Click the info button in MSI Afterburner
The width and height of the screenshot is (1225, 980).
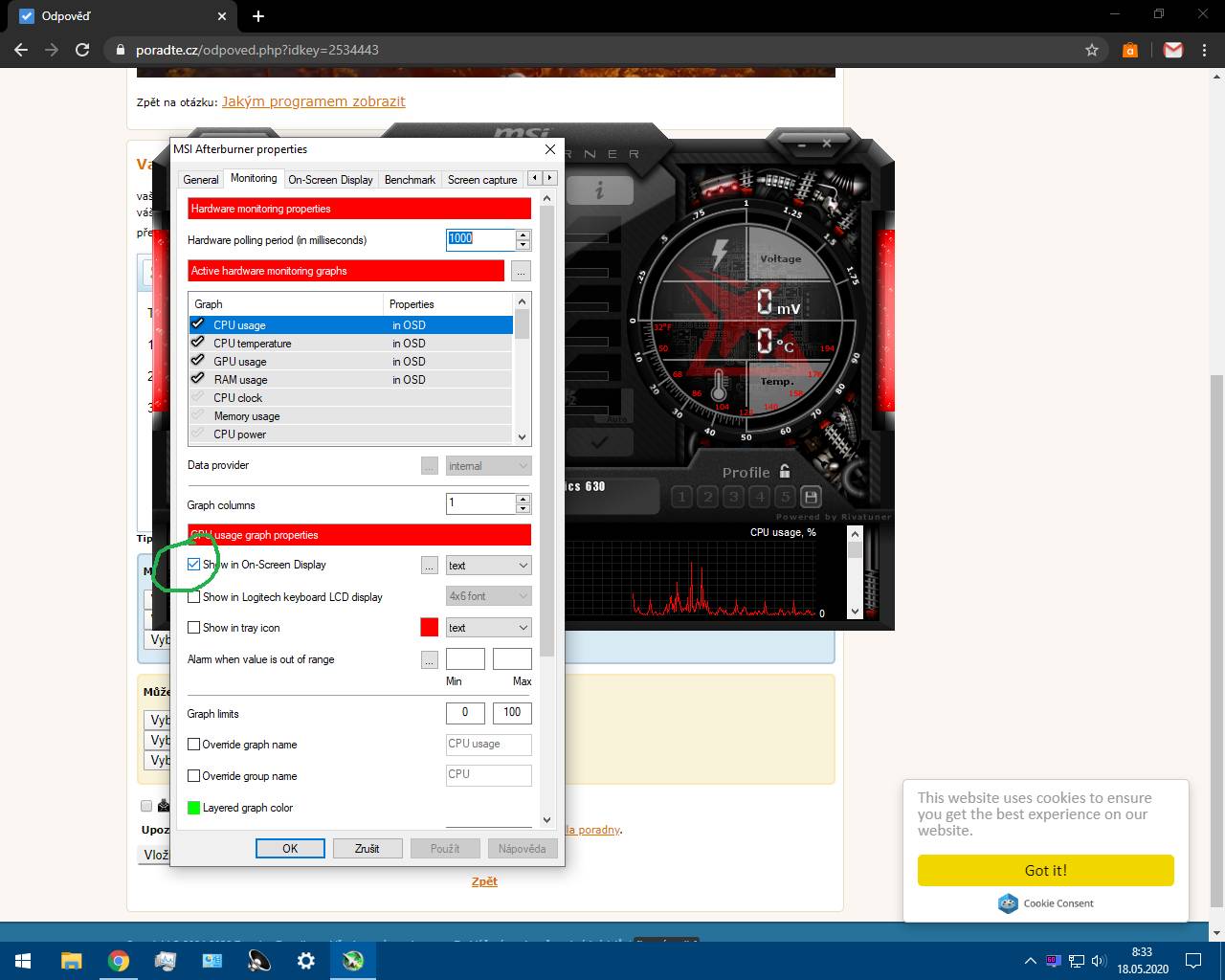599,190
